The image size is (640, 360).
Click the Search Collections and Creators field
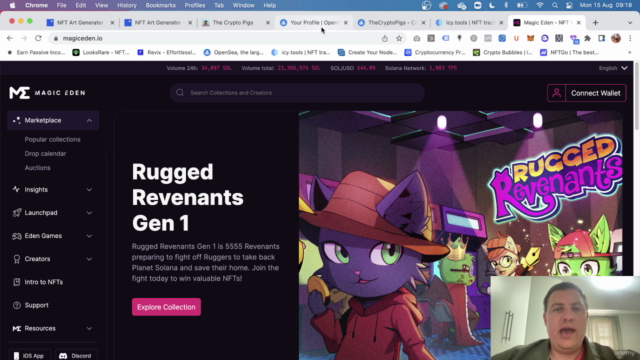pyautogui.click(x=297, y=93)
